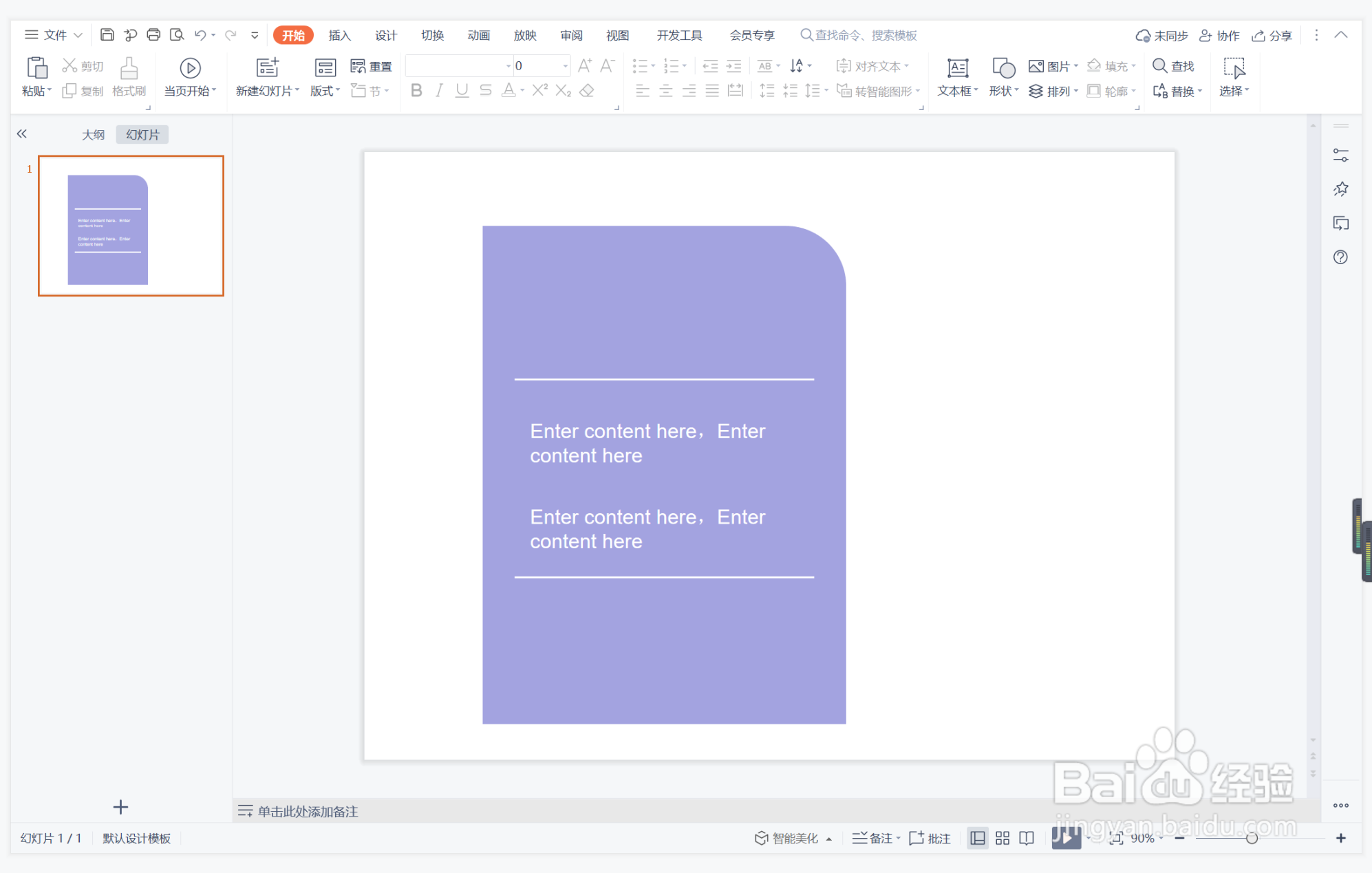1372x873 pixels.
Task: Click the save document icon
Action: coord(107,35)
